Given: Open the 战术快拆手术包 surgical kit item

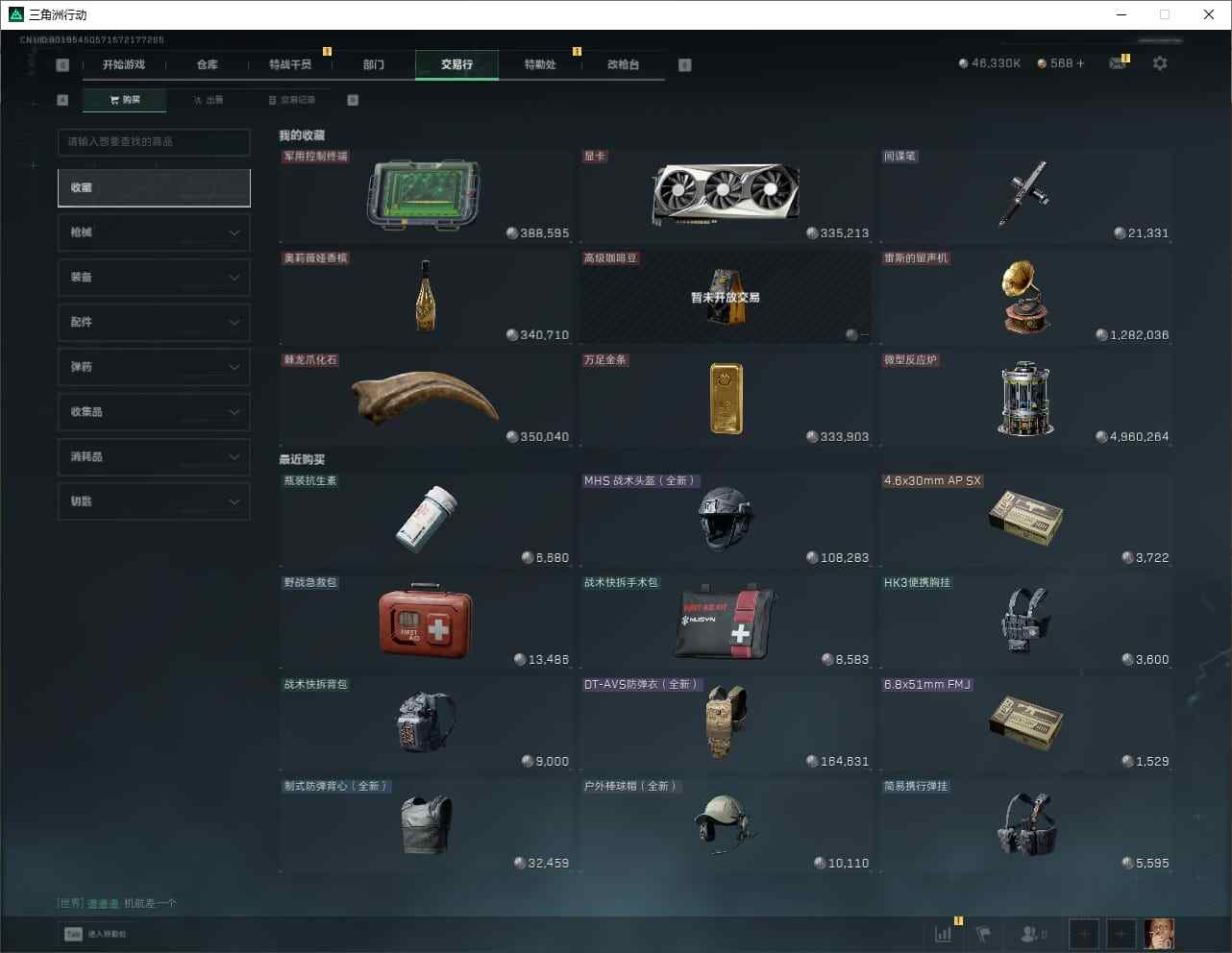Looking at the screenshot, I should click(725, 623).
